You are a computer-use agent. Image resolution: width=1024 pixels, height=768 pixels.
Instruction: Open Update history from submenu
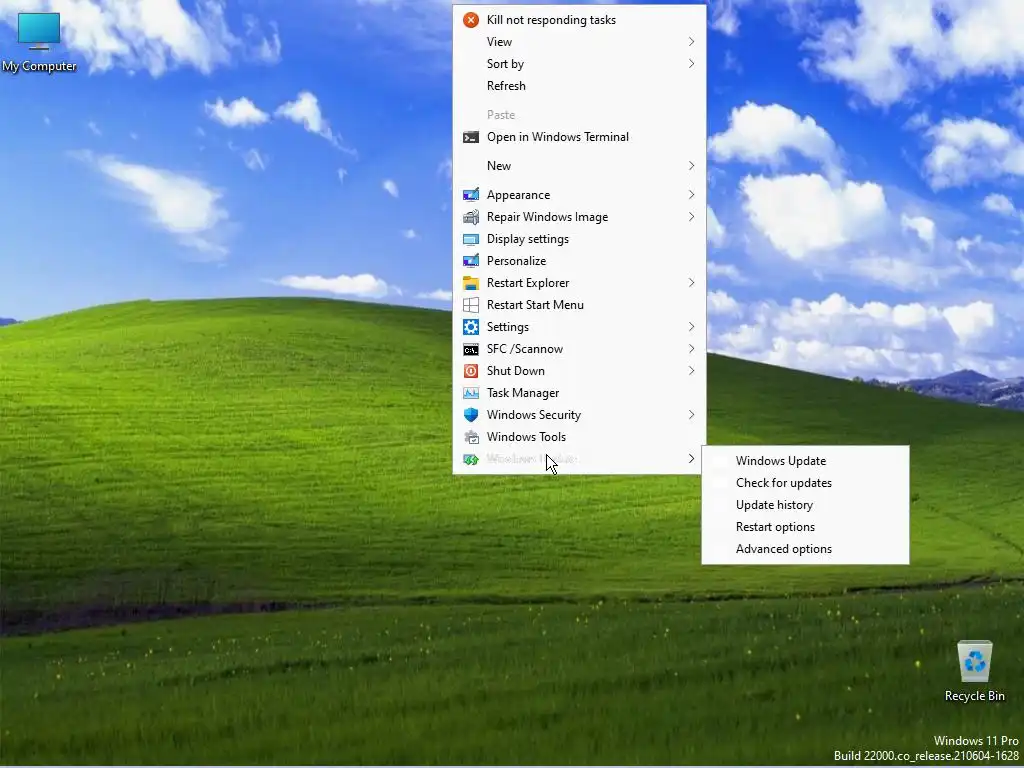click(x=805, y=505)
